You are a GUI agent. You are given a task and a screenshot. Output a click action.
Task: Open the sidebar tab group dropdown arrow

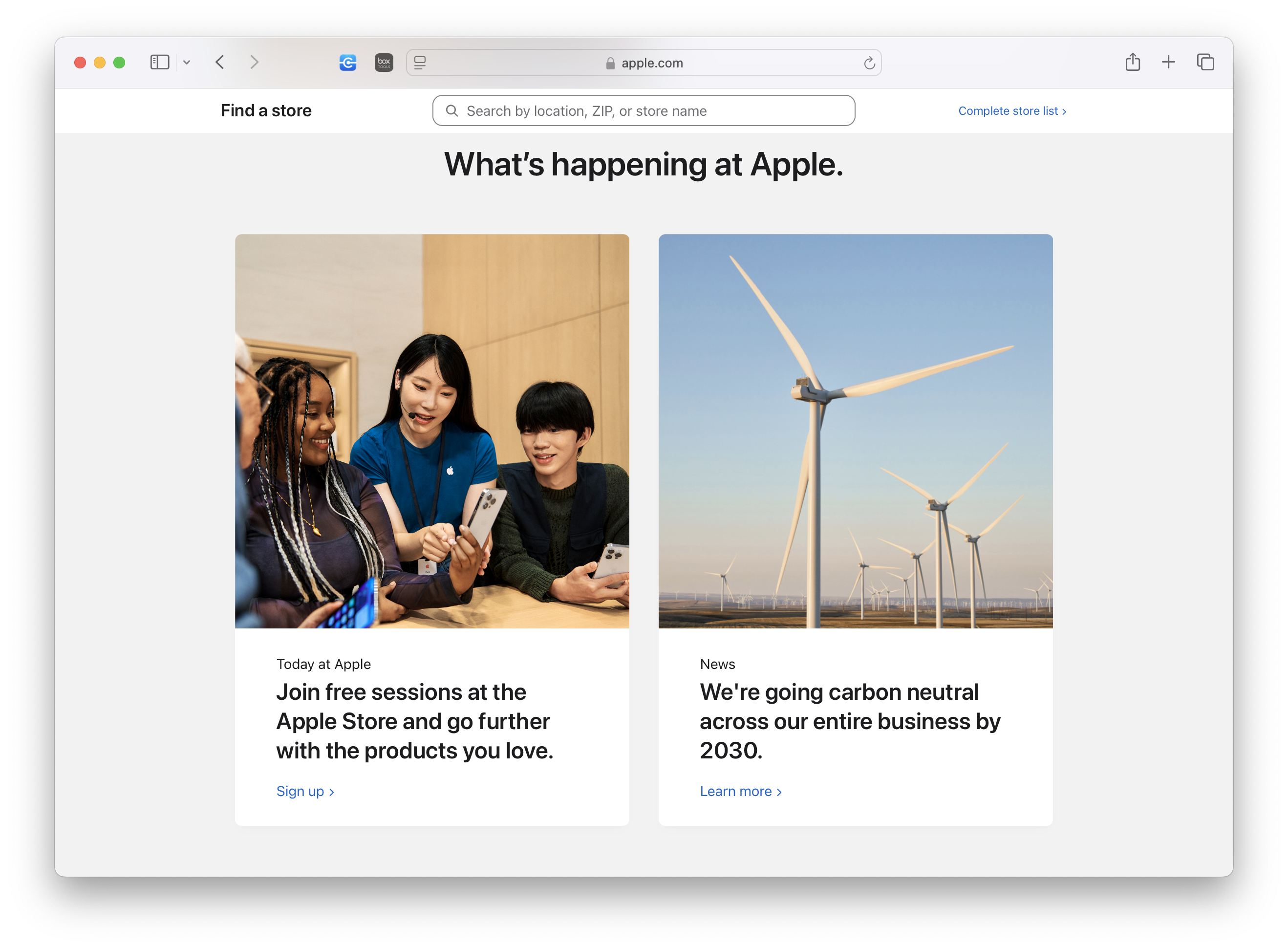point(187,63)
